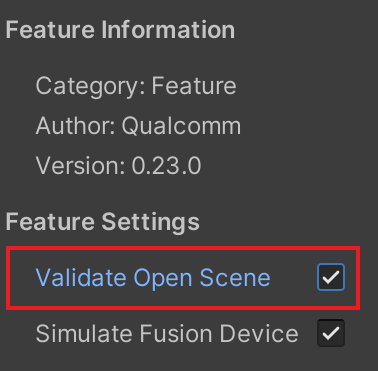Viewport: 378px width, 371px height.
Task: Click the word Validate in the blue label
Action: (81, 277)
